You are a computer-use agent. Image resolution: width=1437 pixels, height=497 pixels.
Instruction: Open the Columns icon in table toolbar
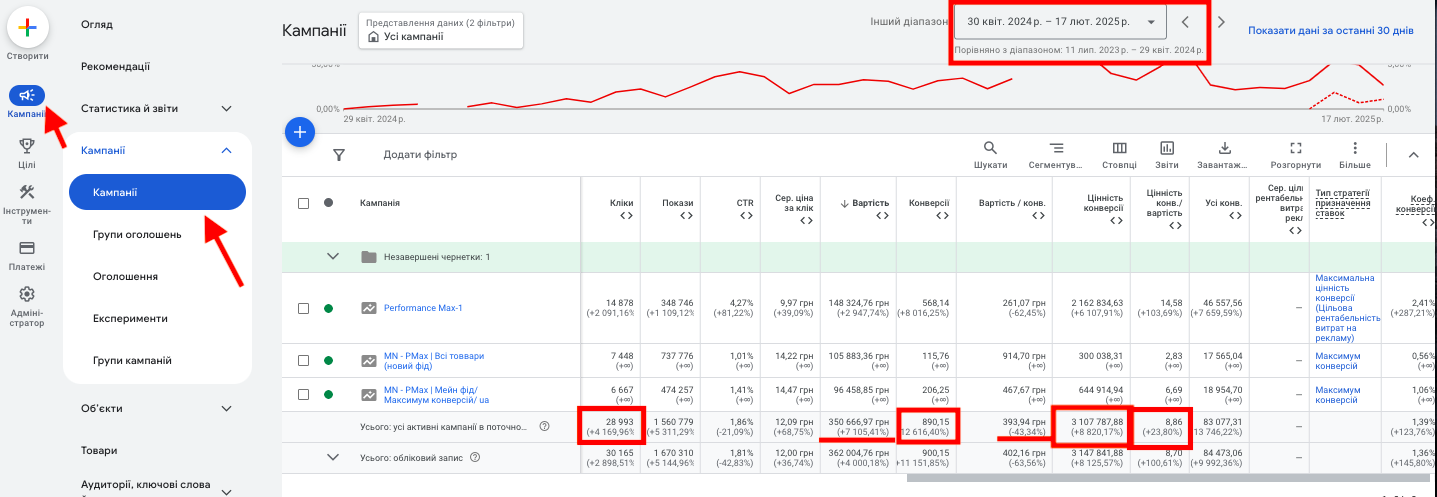pos(1119,148)
